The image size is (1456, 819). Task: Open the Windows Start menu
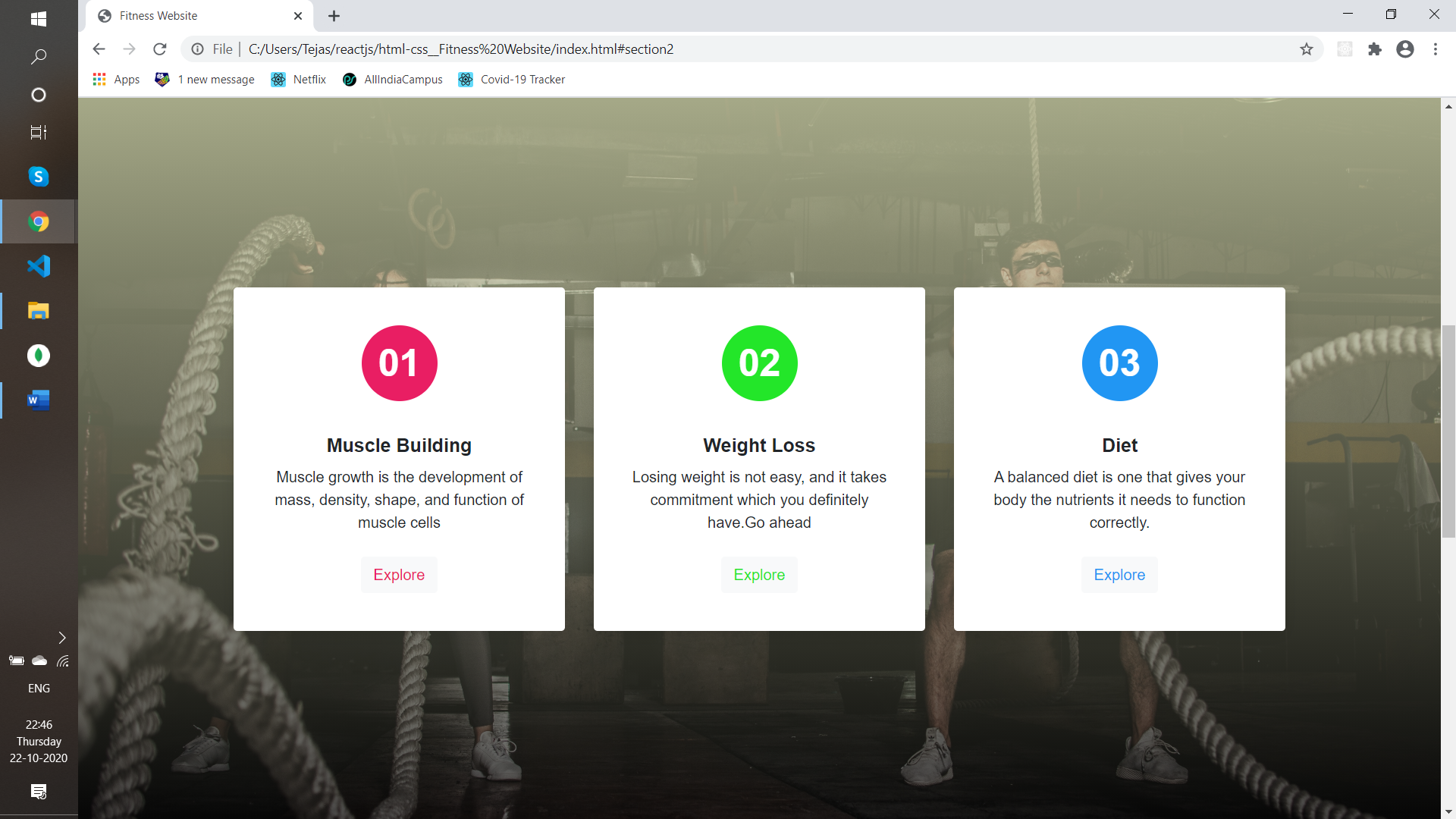pos(39,19)
